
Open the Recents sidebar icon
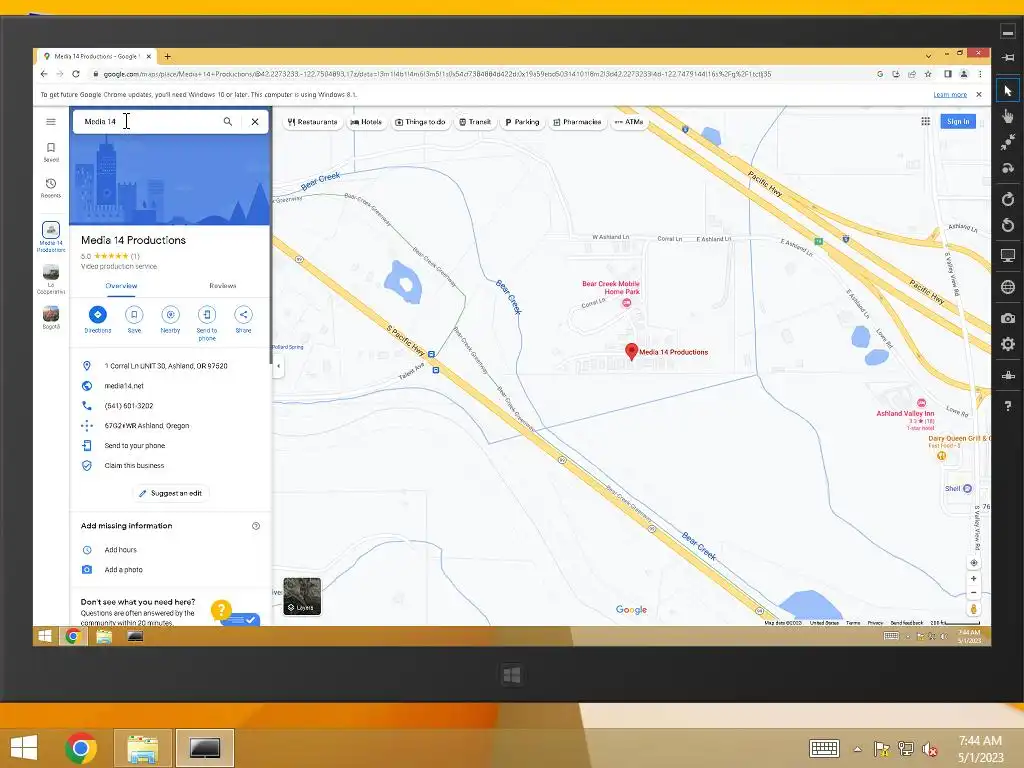[51, 187]
